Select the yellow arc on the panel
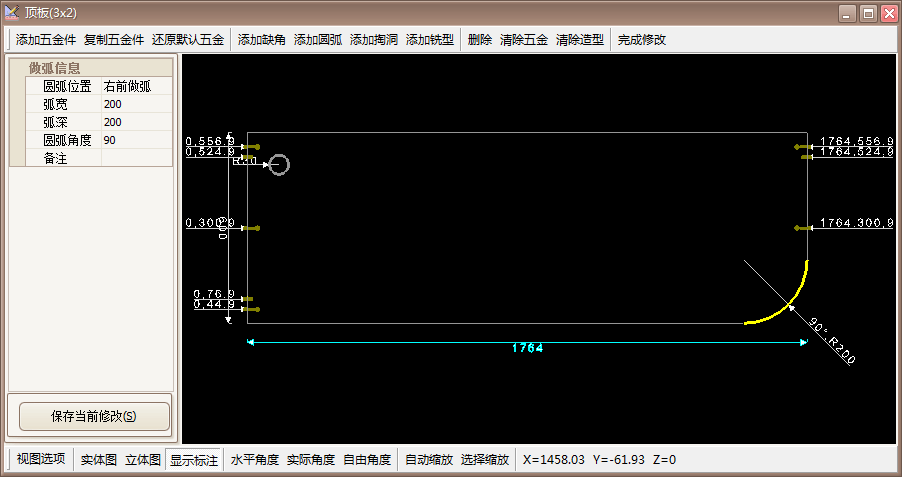Image resolution: width=902 pixels, height=477 pixels. click(790, 304)
